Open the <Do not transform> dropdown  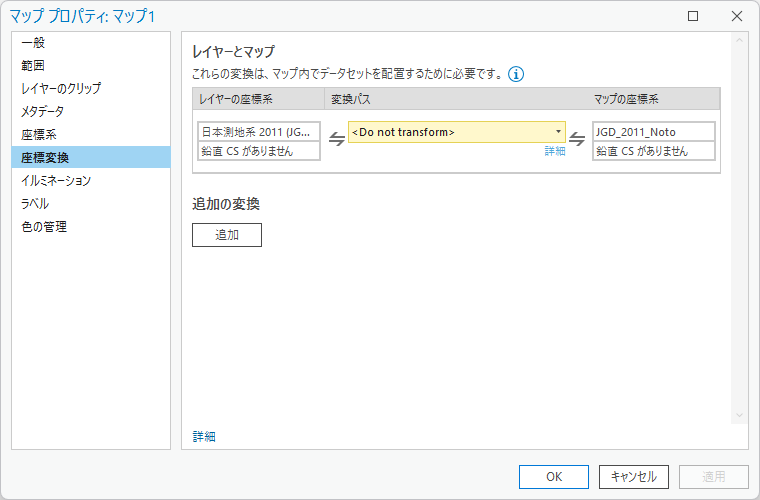click(x=457, y=132)
